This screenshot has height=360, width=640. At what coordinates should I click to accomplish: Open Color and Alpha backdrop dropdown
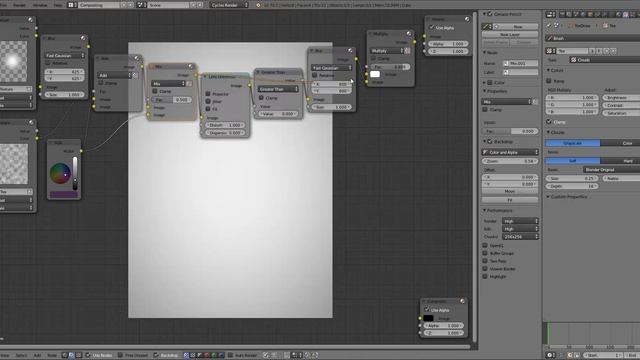[x=510, y=152]
